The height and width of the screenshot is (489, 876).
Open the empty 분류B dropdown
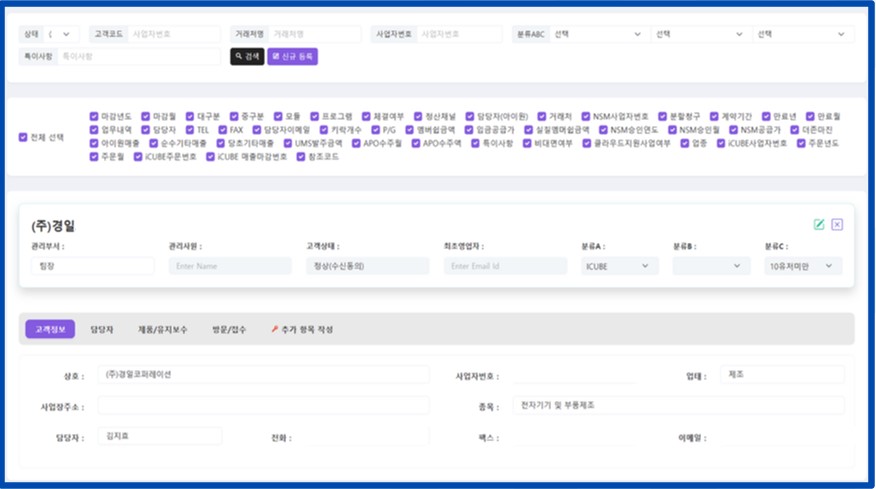(711, 266)
